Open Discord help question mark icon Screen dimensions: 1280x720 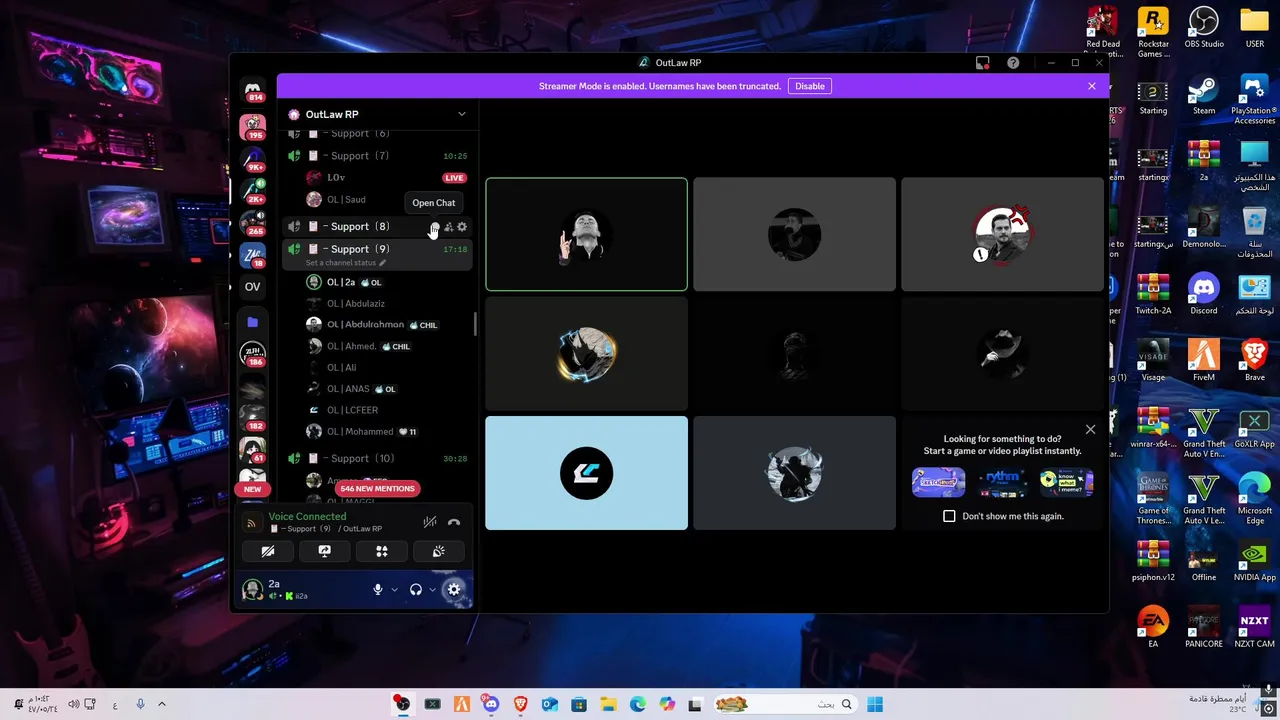click(x=1013, y=63)
